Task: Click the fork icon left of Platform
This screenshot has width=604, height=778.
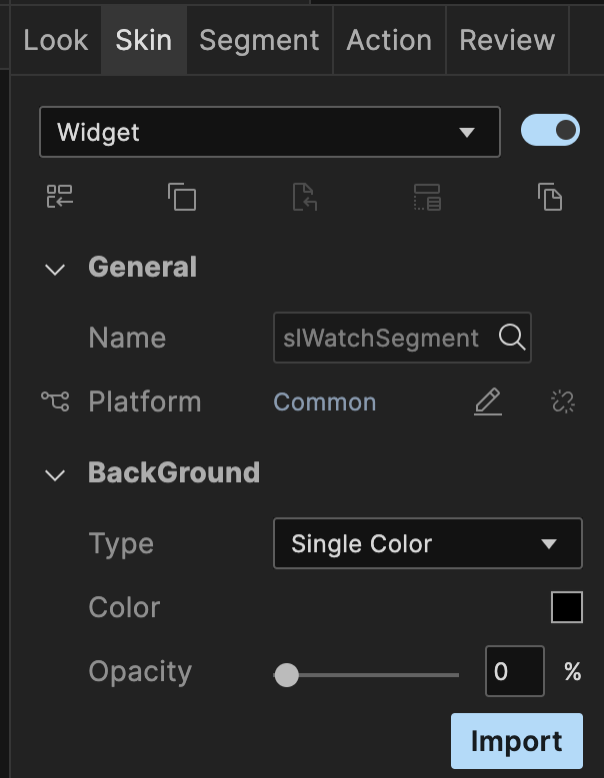Action: click(x=55, y=402)
